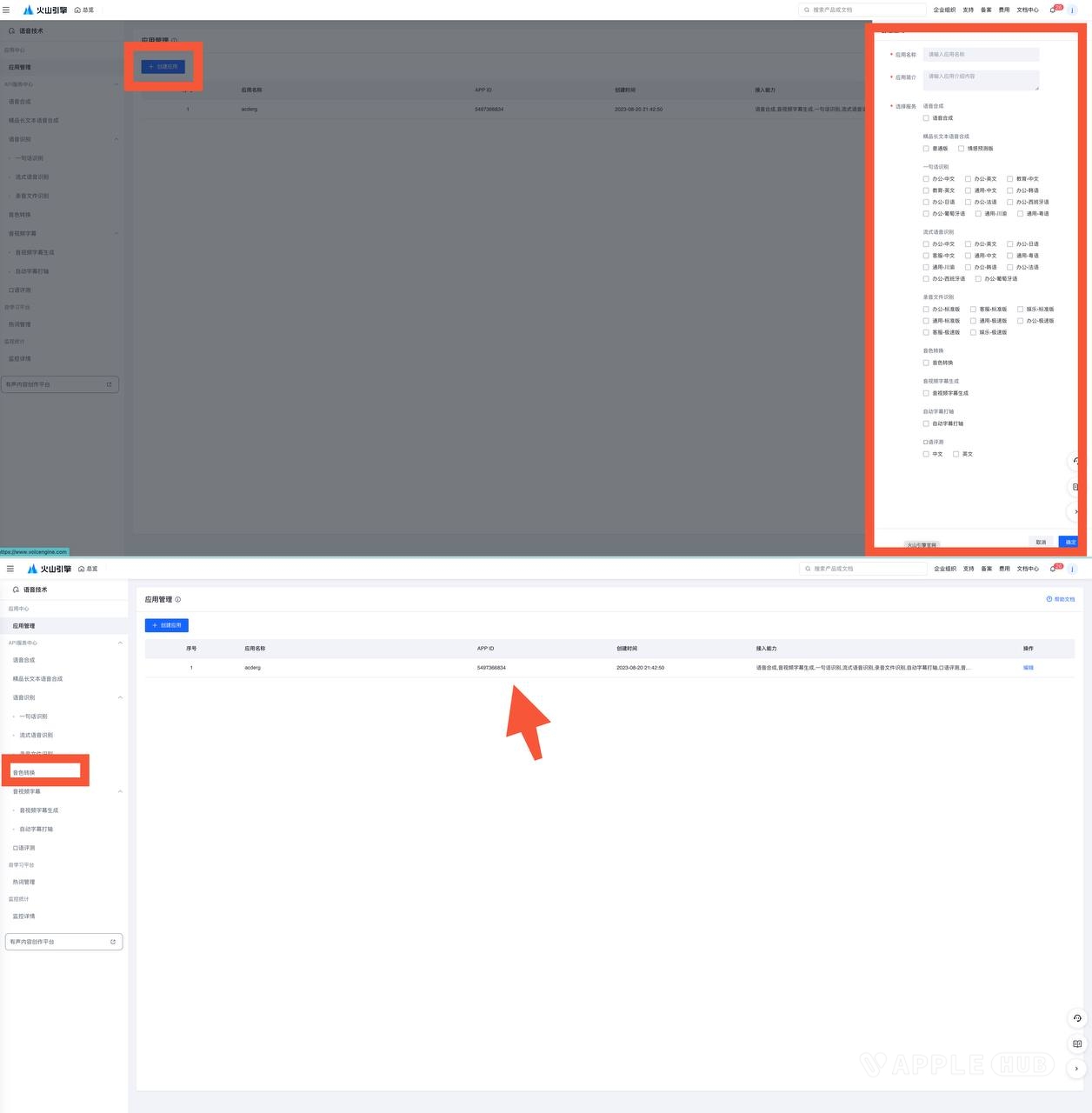Click the info icon beside the lower 应用管理 title
Viewport: 1092px width, 1113px height.
(x=178, y=600)
